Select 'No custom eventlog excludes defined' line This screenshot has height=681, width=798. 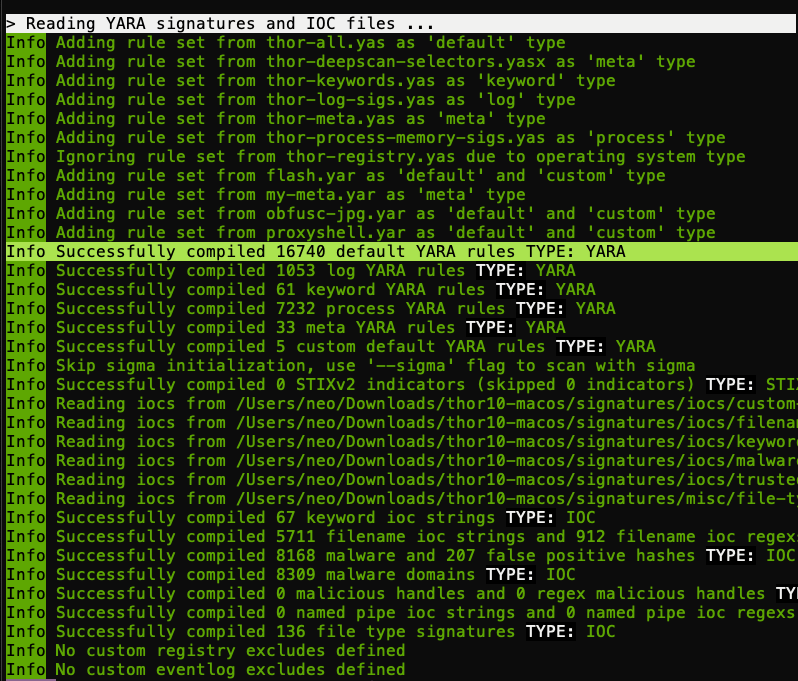pyautogui.click(x=230, y=670)
